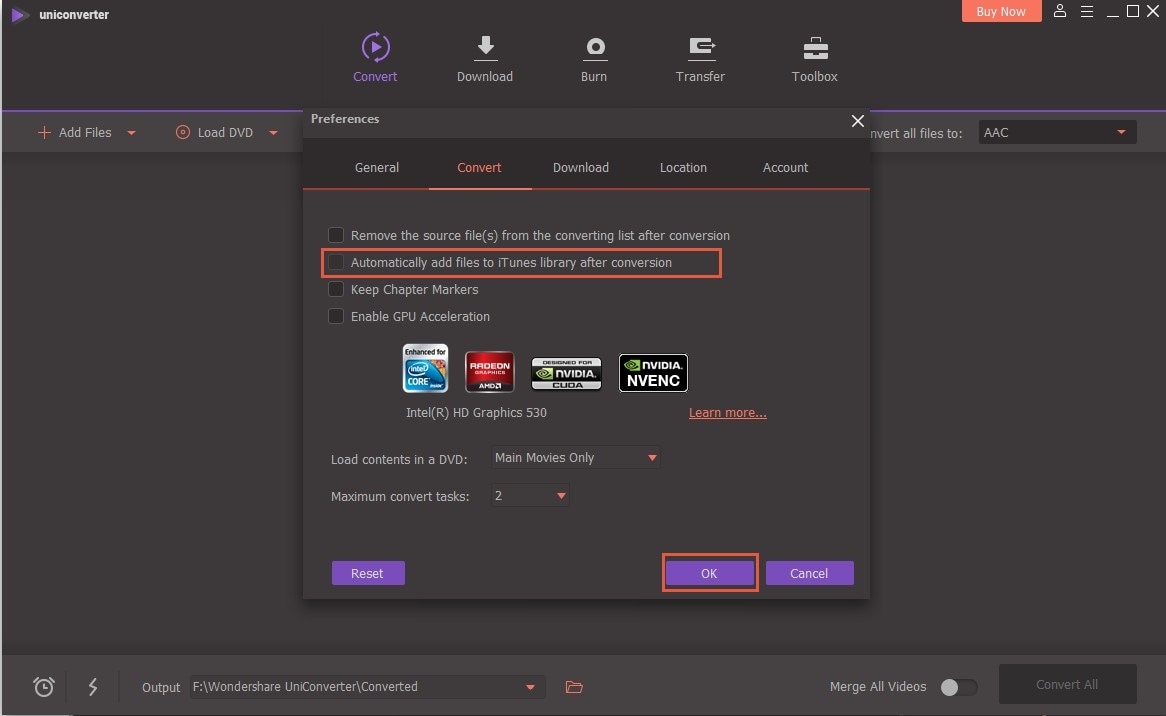Image resolution: width=1166 pixels, height=716 pixels.
Task: Expand the Output folder path dropdown
Action: pyautogui.click(x=530, y=687)
